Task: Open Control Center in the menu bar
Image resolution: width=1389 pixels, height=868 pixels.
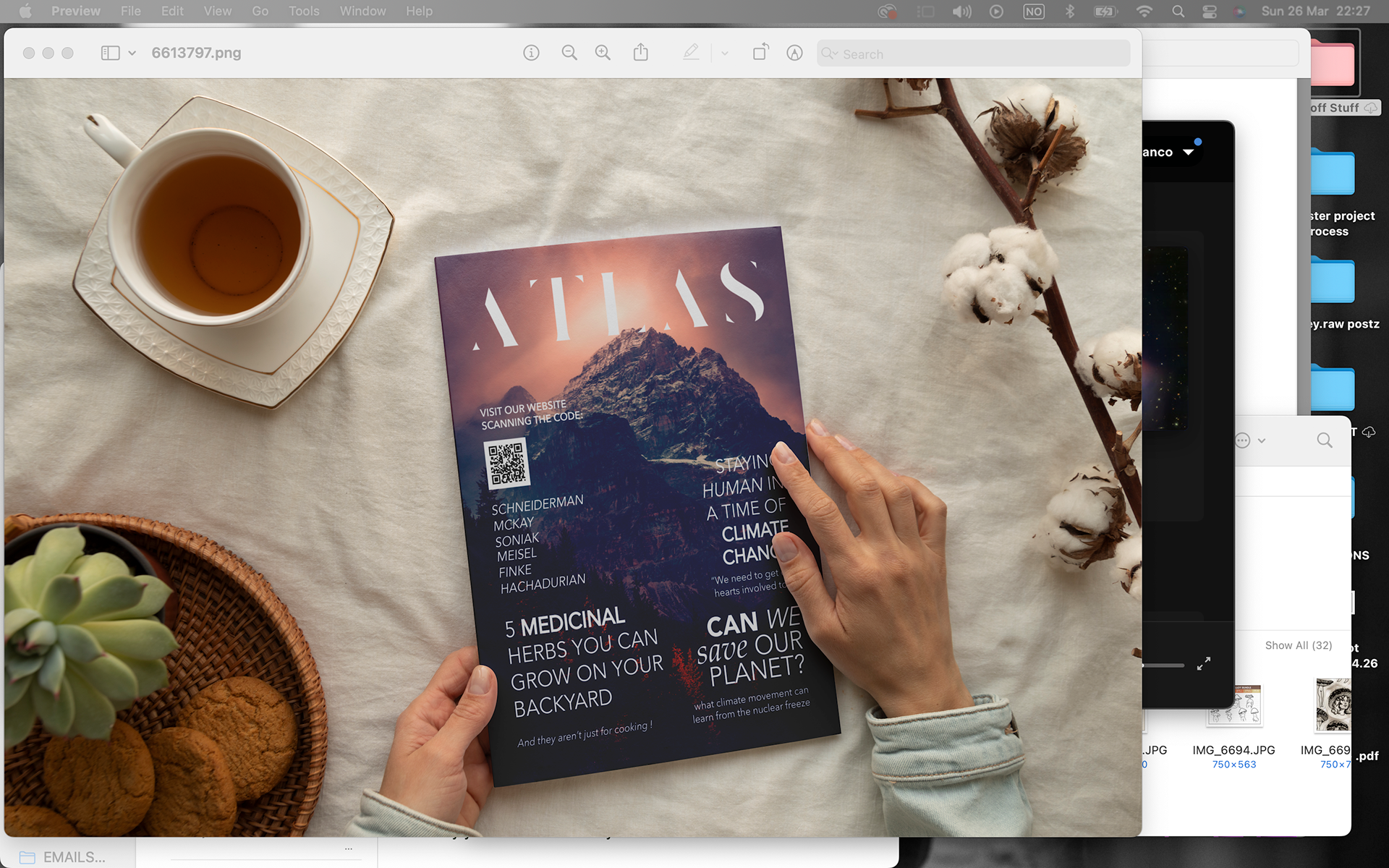Action: pos(1210,11)
